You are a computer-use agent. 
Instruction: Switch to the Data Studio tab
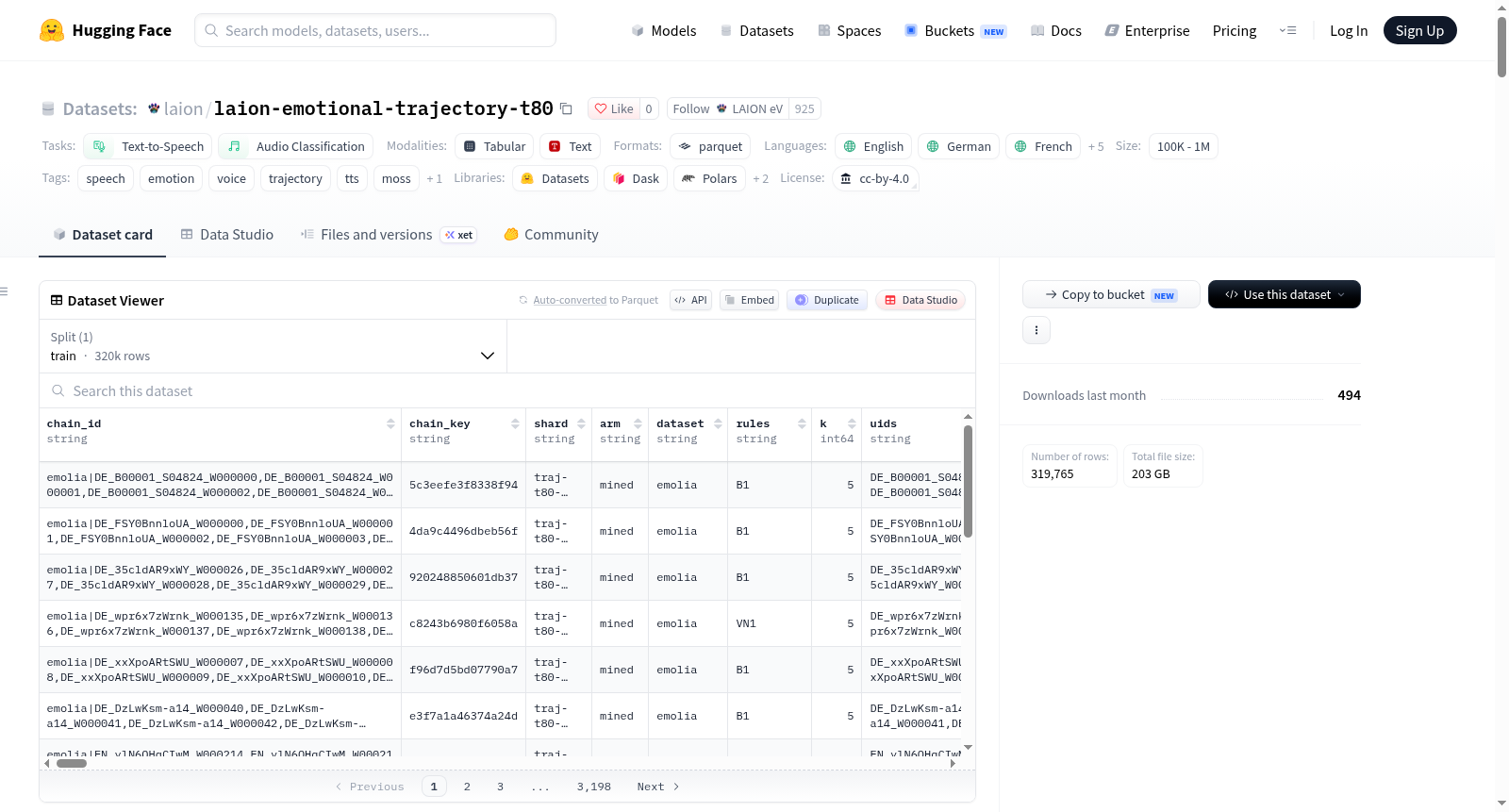click(226, 235)
